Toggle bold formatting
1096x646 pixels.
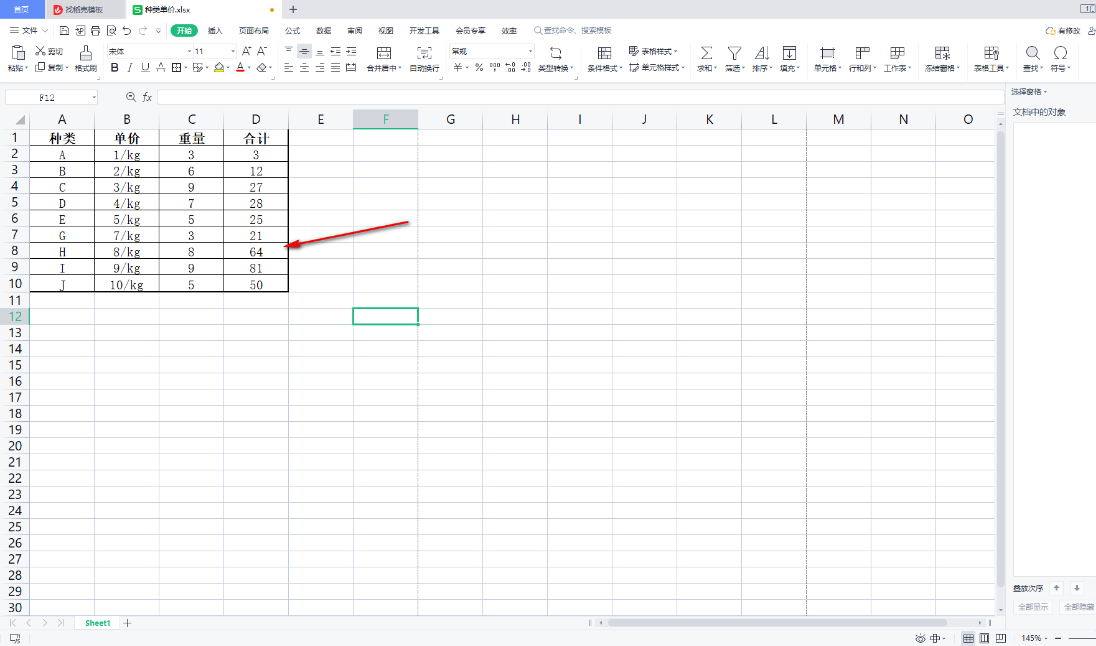click(115, 68)
